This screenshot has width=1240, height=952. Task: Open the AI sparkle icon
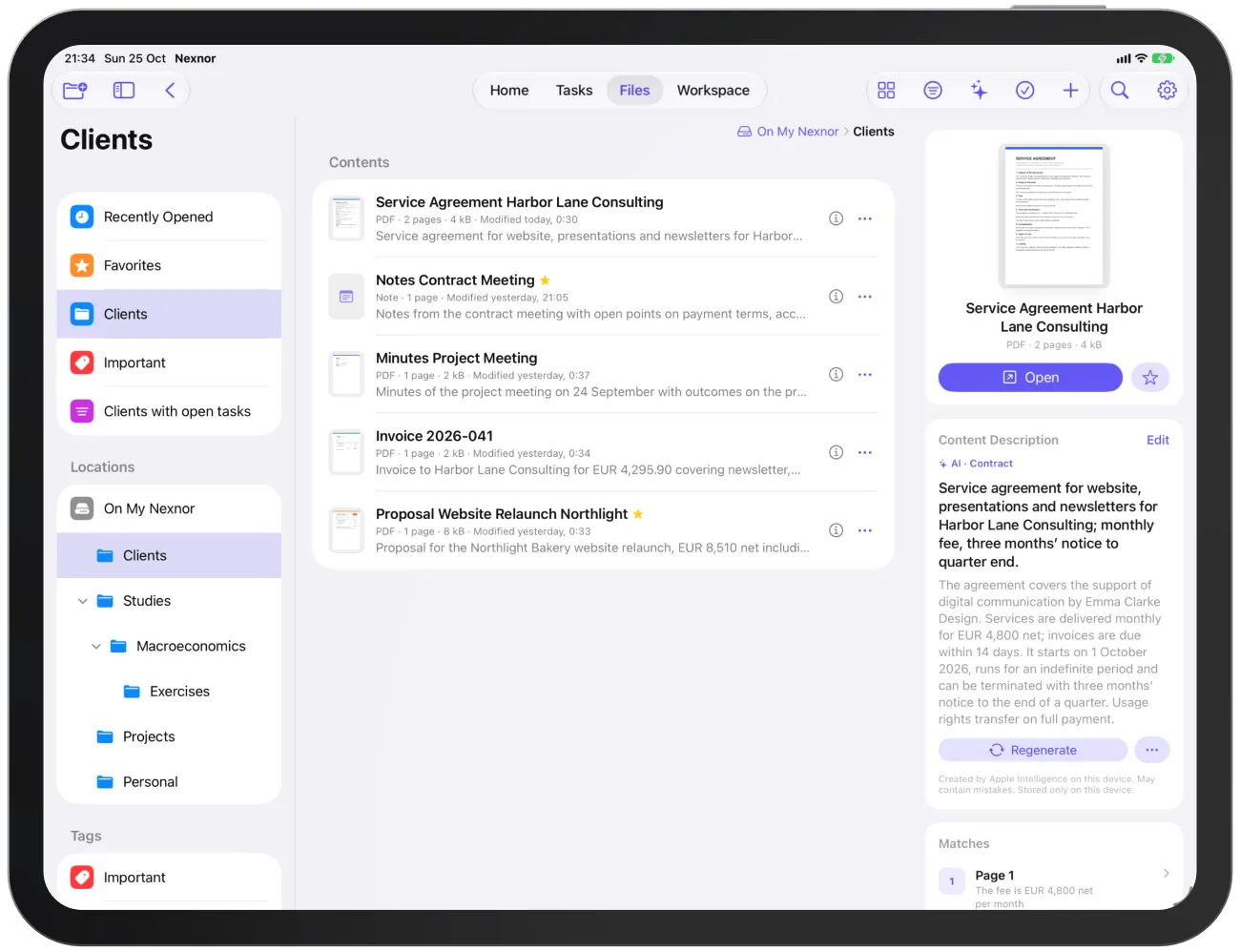point(979,91)
